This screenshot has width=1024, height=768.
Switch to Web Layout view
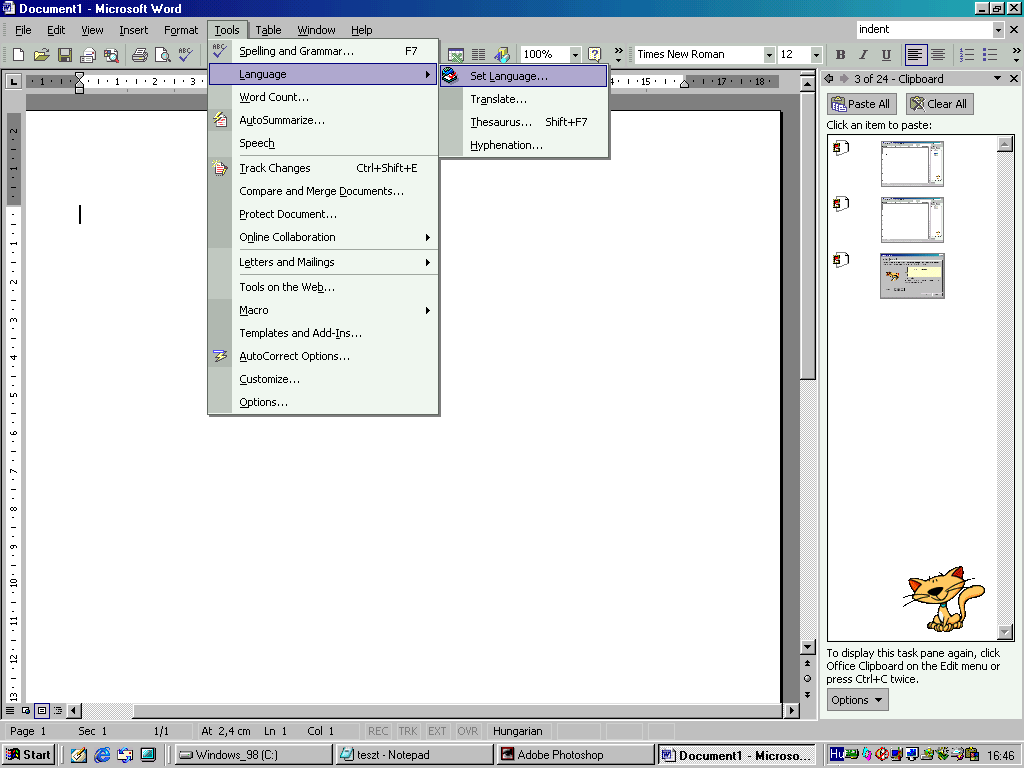click(26, 710)
